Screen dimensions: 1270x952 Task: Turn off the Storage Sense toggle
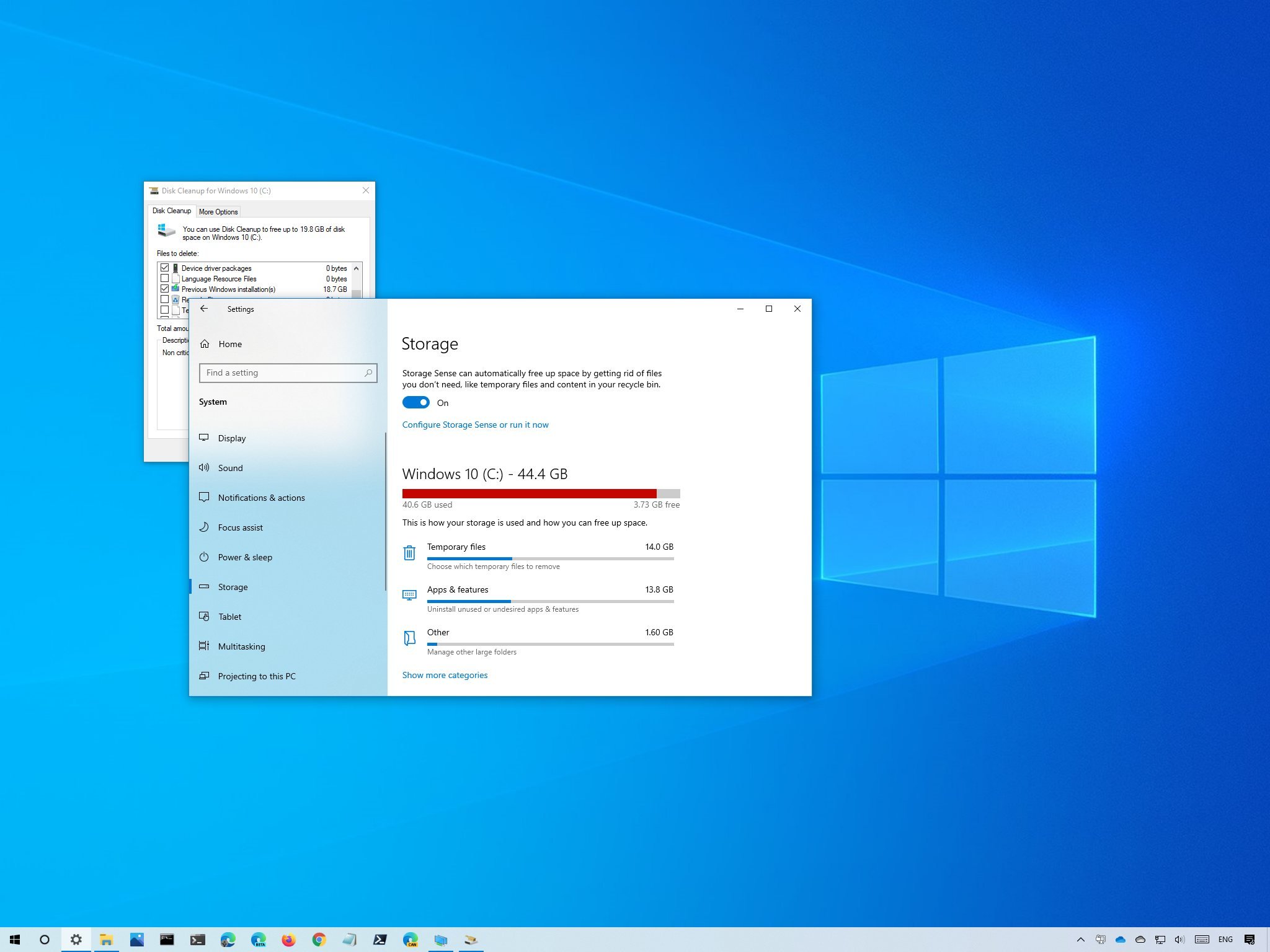(x=415, y=402)
